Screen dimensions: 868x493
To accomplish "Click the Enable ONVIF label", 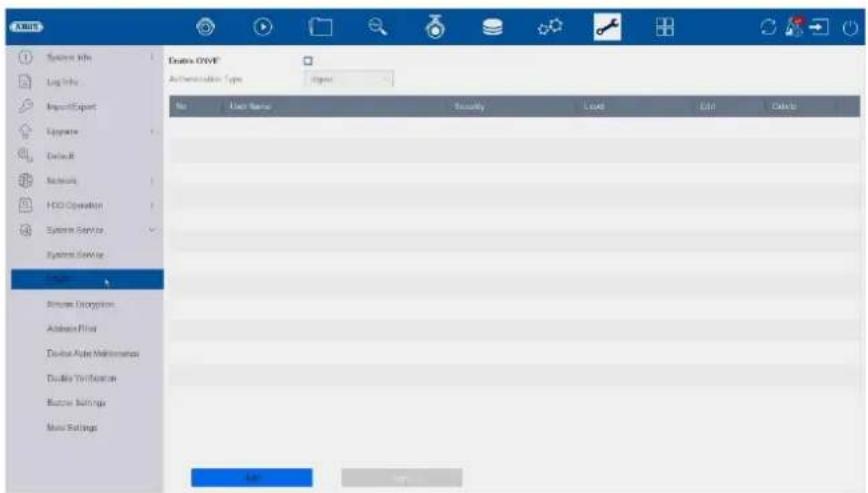I will pyautogui.click(x=194, y=61).
